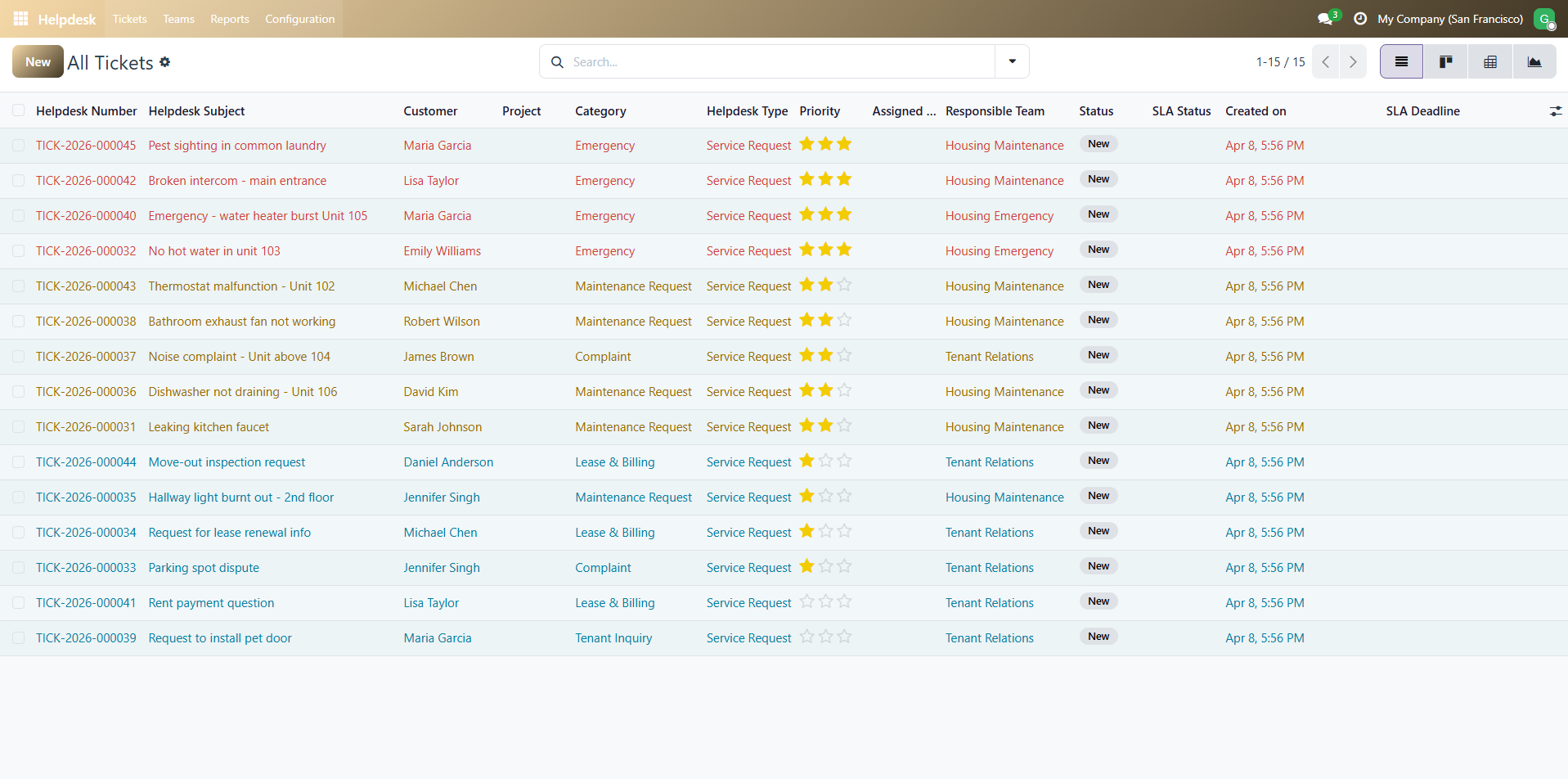Open ticket Parking spot dispute
This screenshot has height=779, width=1568.
pyautogui.click(x=204, y=568)
